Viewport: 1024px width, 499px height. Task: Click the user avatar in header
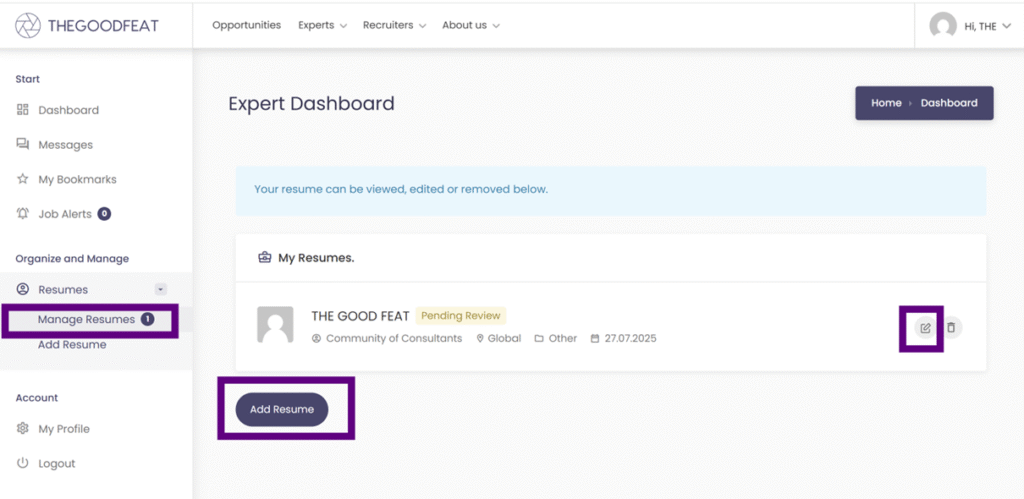tap(942, 26)
